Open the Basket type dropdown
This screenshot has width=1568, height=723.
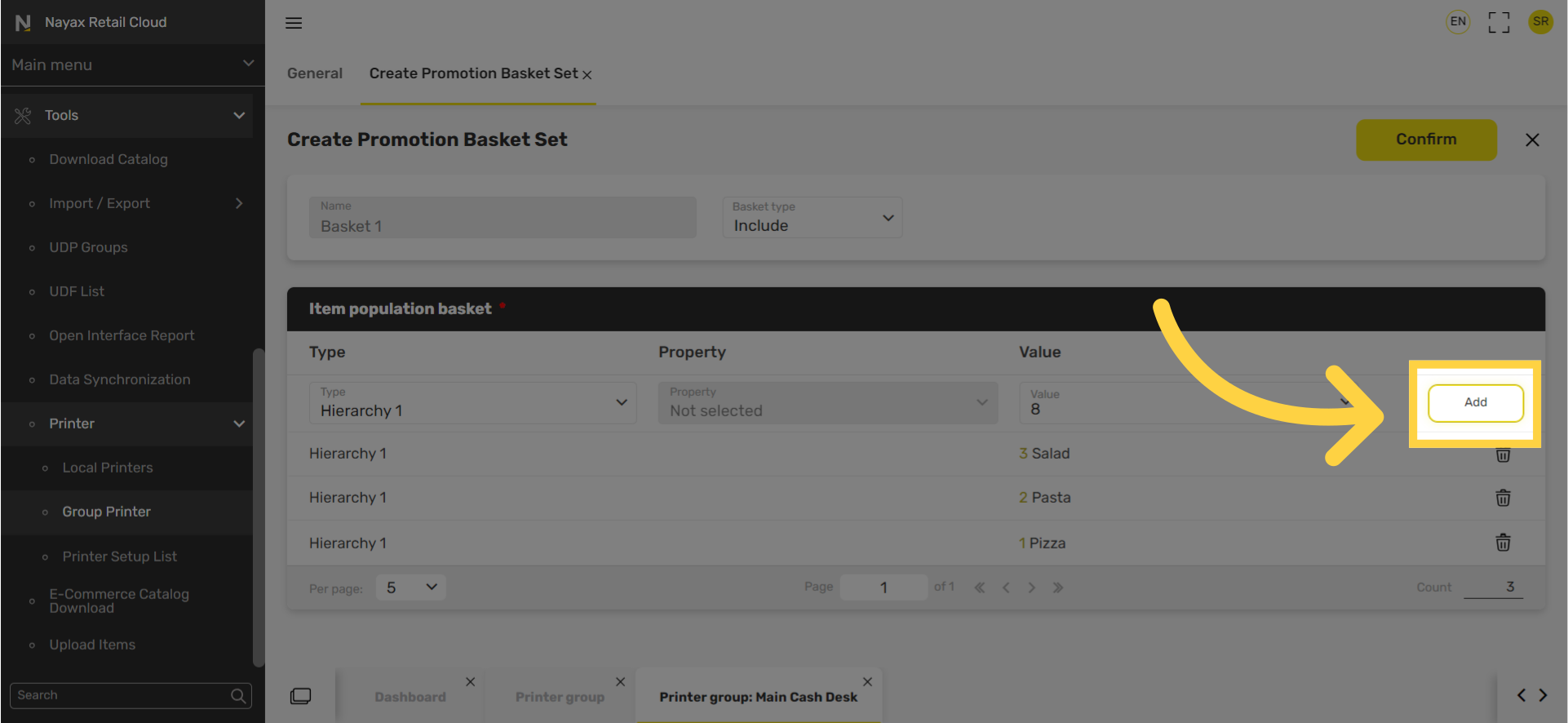(x=812, y=218)
